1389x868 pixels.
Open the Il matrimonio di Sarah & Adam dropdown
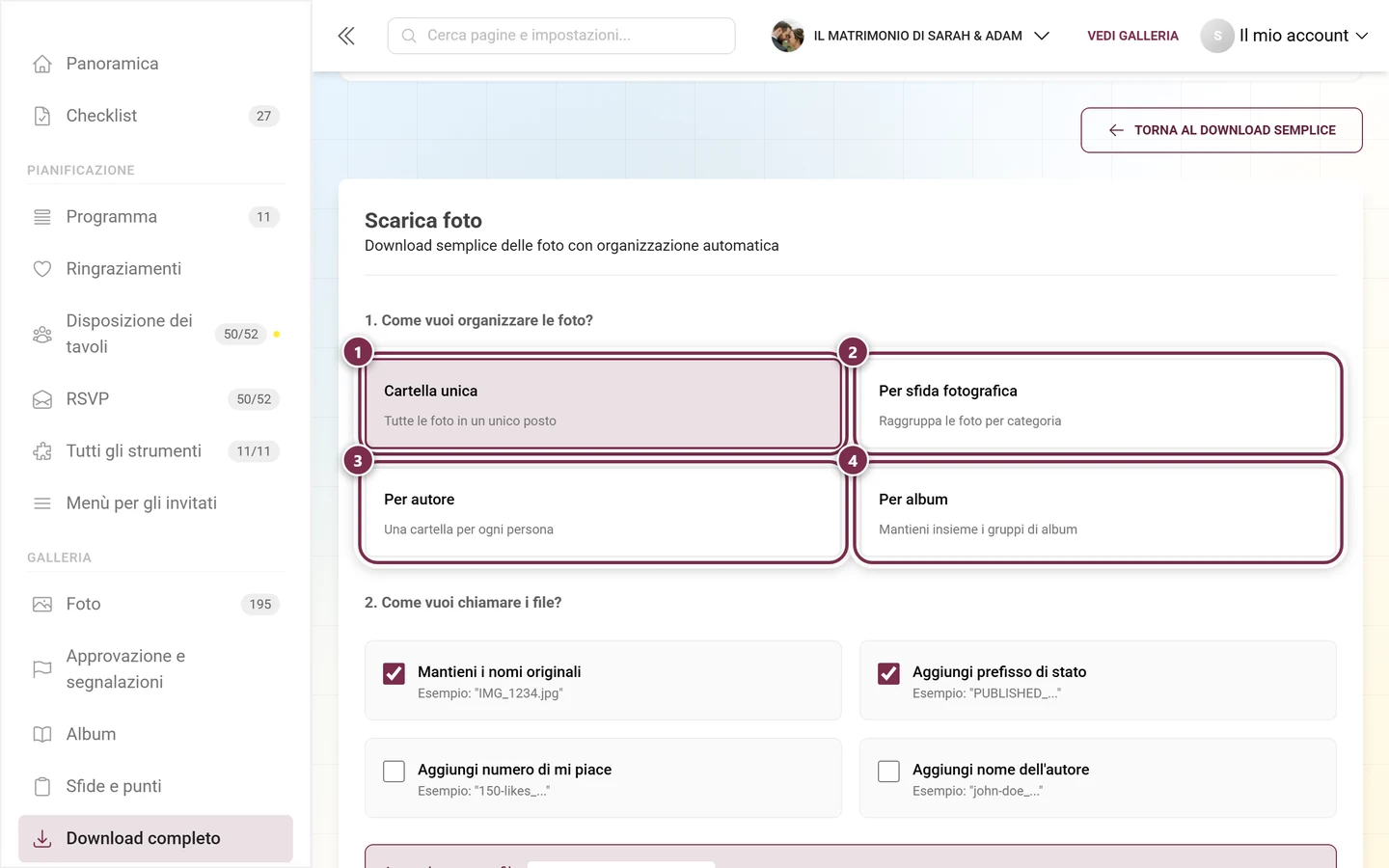point(911,36)
